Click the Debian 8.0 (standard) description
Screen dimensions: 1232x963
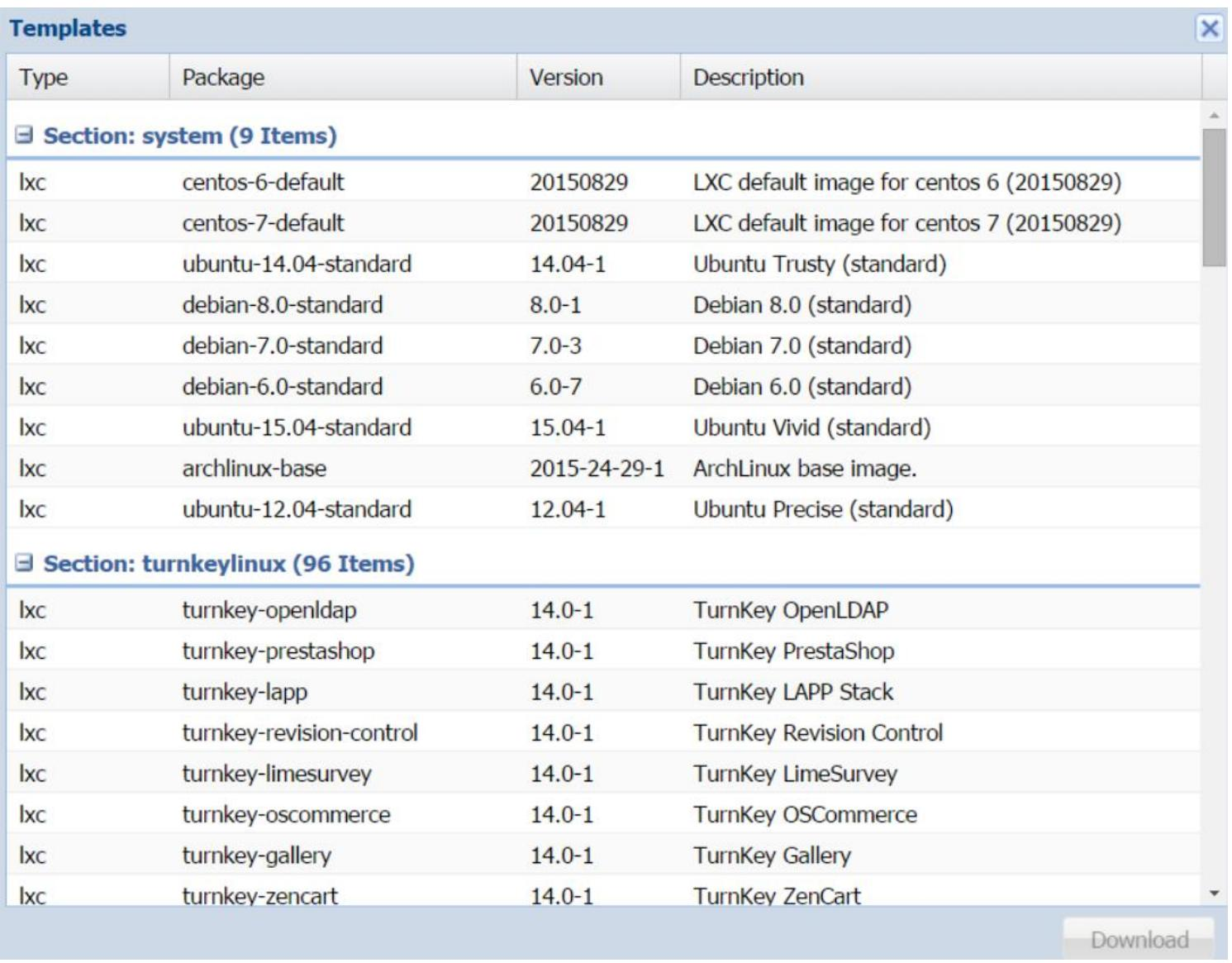tap(802, 305)
